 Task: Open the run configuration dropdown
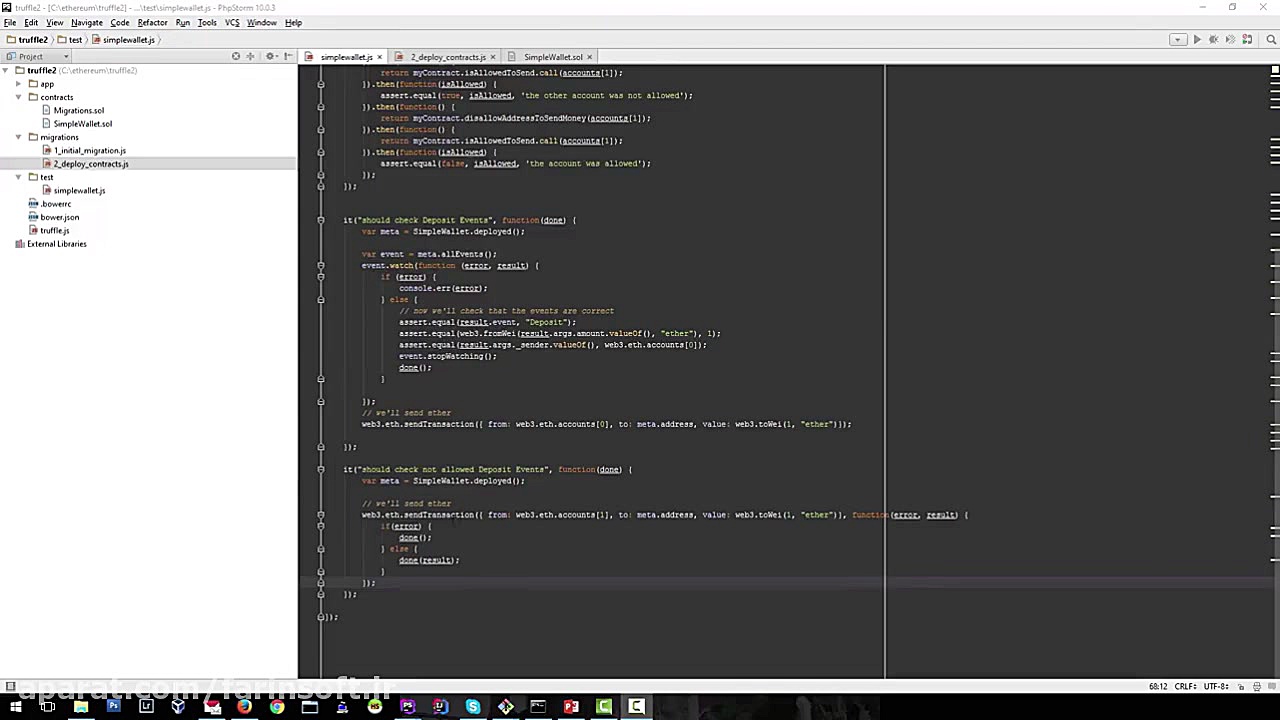pyautogui.click(x=1177, y=39)
